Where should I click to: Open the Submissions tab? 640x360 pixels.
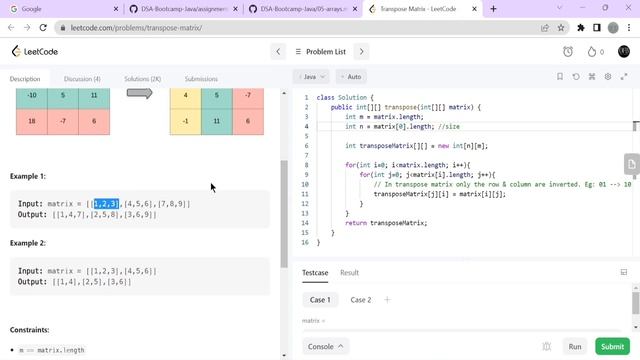[201, 79]
